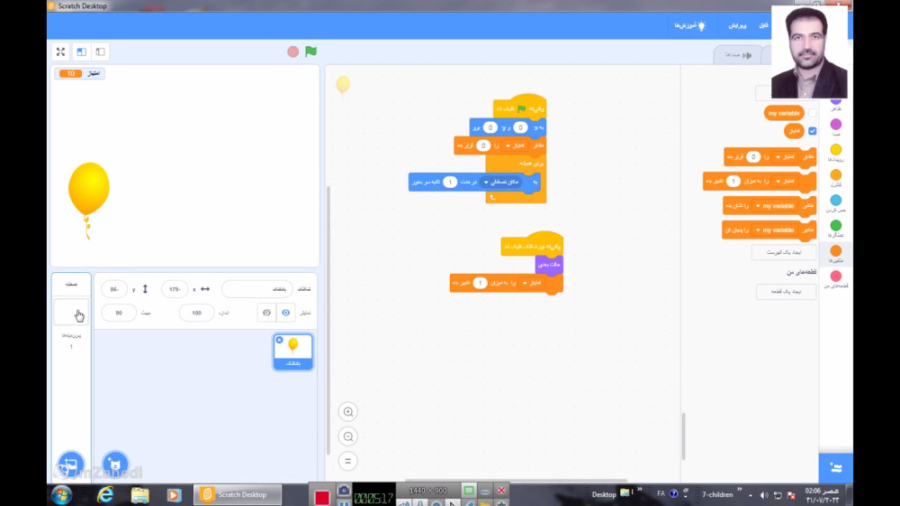The image size is (900, 506).
Task: Click the sprite name input field
Action: pyautogui.click(x=257, y=289)
